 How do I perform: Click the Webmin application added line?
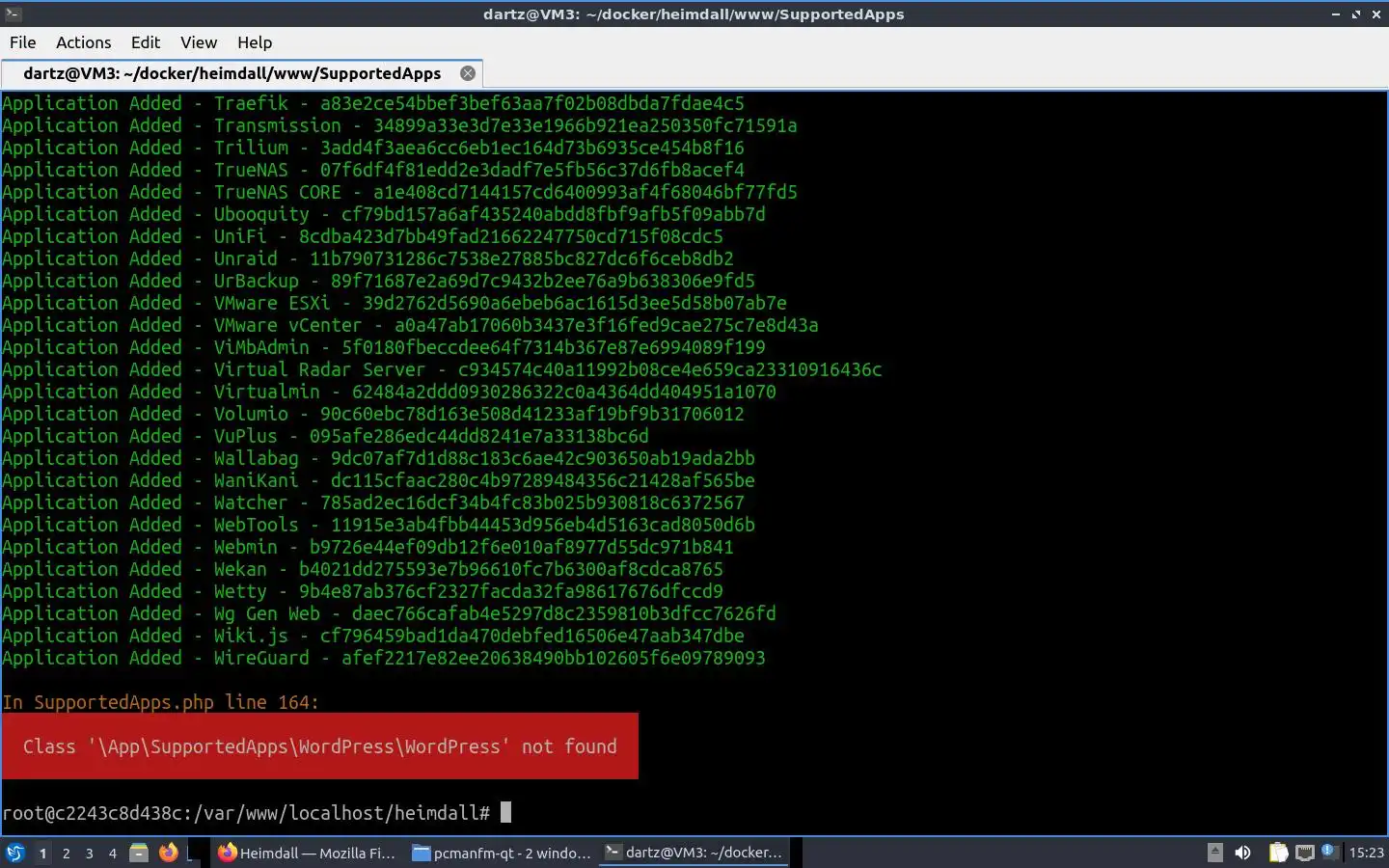(x=368, y=547)
